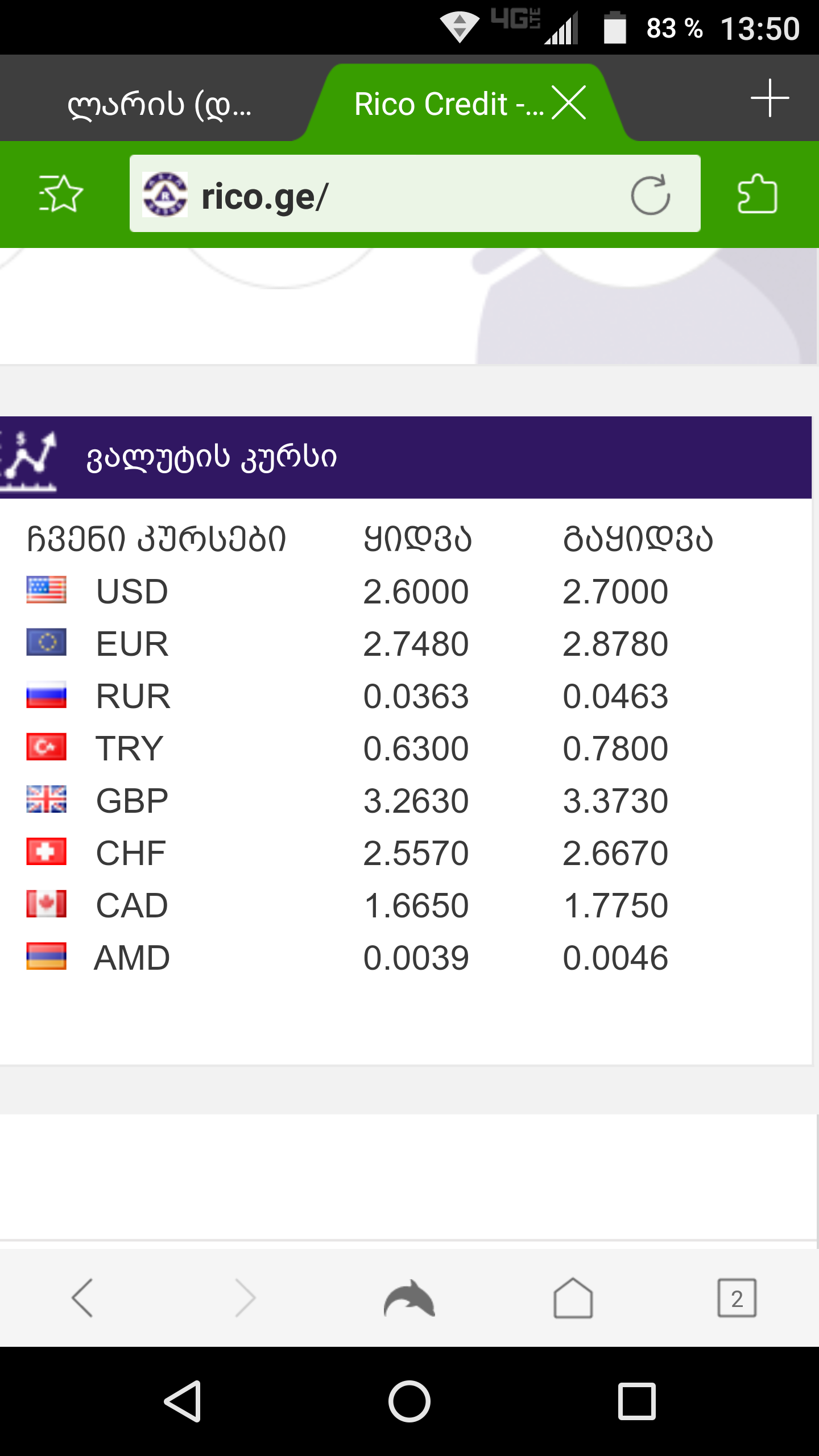Go to browser home page icon

[x=573, y=1298]
